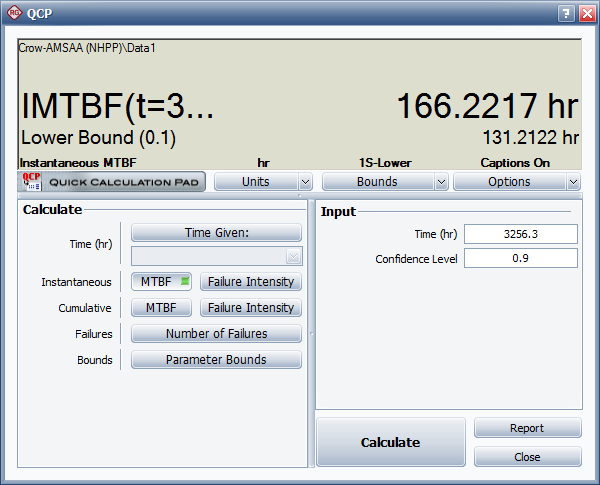Choose Cumulative Failure Intensity option

tap(251, 308)
